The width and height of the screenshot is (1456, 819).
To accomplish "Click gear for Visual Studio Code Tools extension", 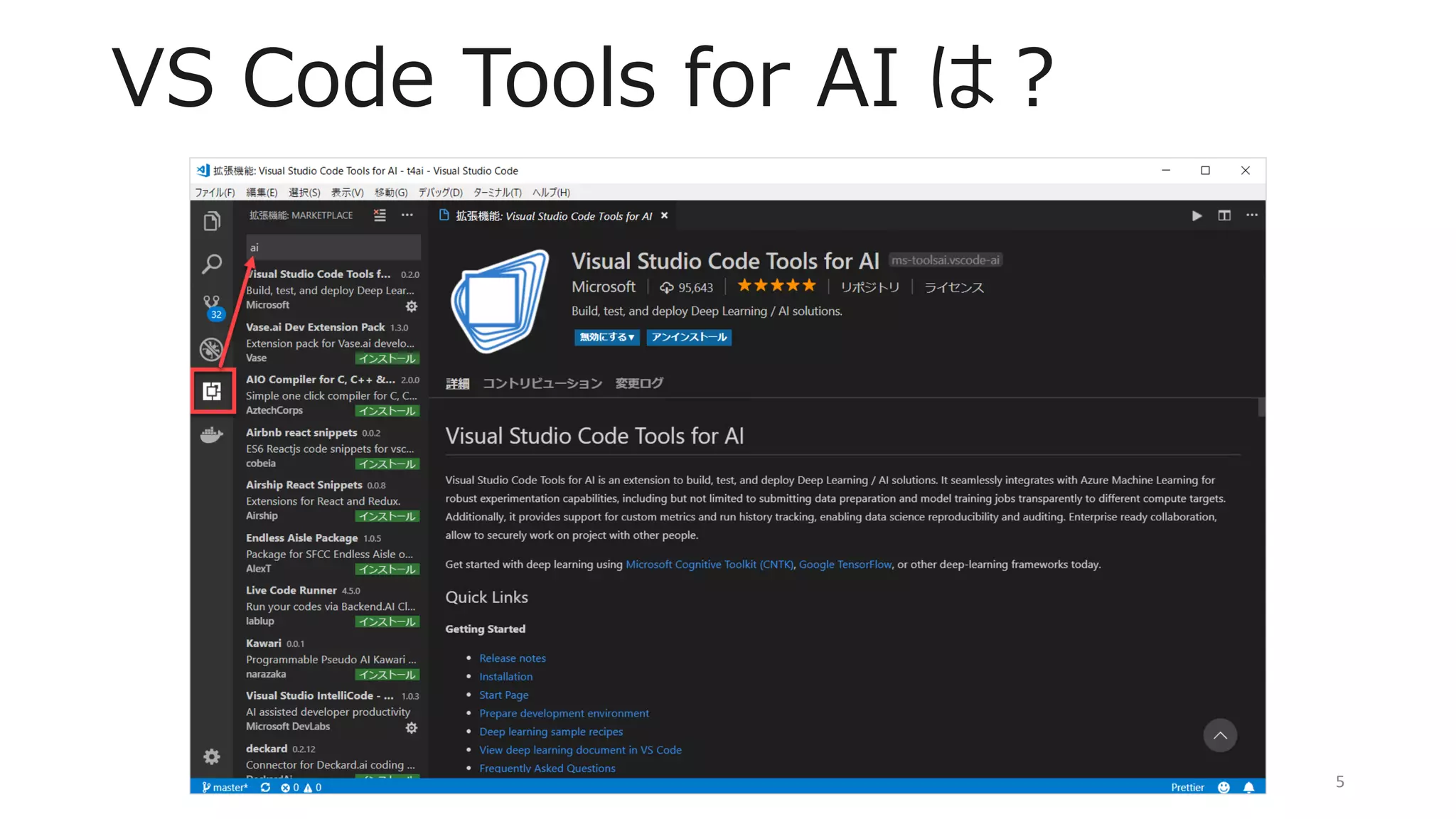I will pyautogui.click(x=412, y=306).
